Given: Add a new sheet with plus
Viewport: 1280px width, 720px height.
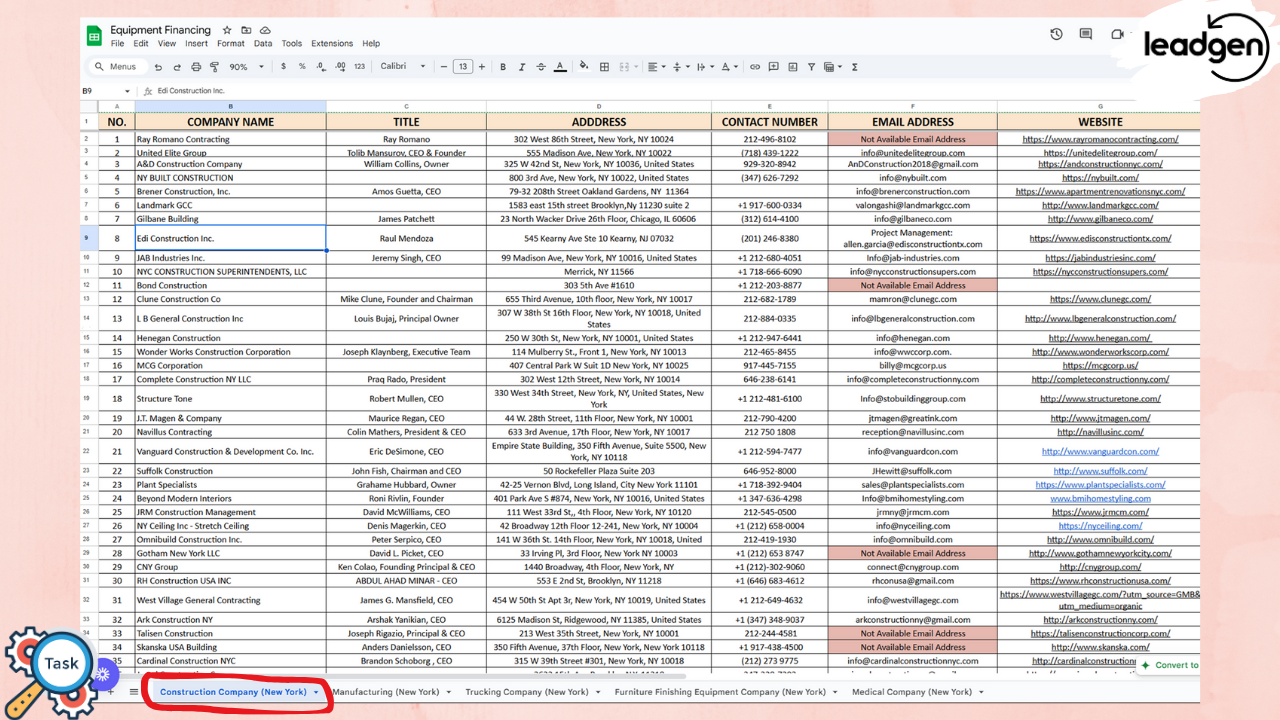Looking at the screenshot, I should [x=111, y=691].
